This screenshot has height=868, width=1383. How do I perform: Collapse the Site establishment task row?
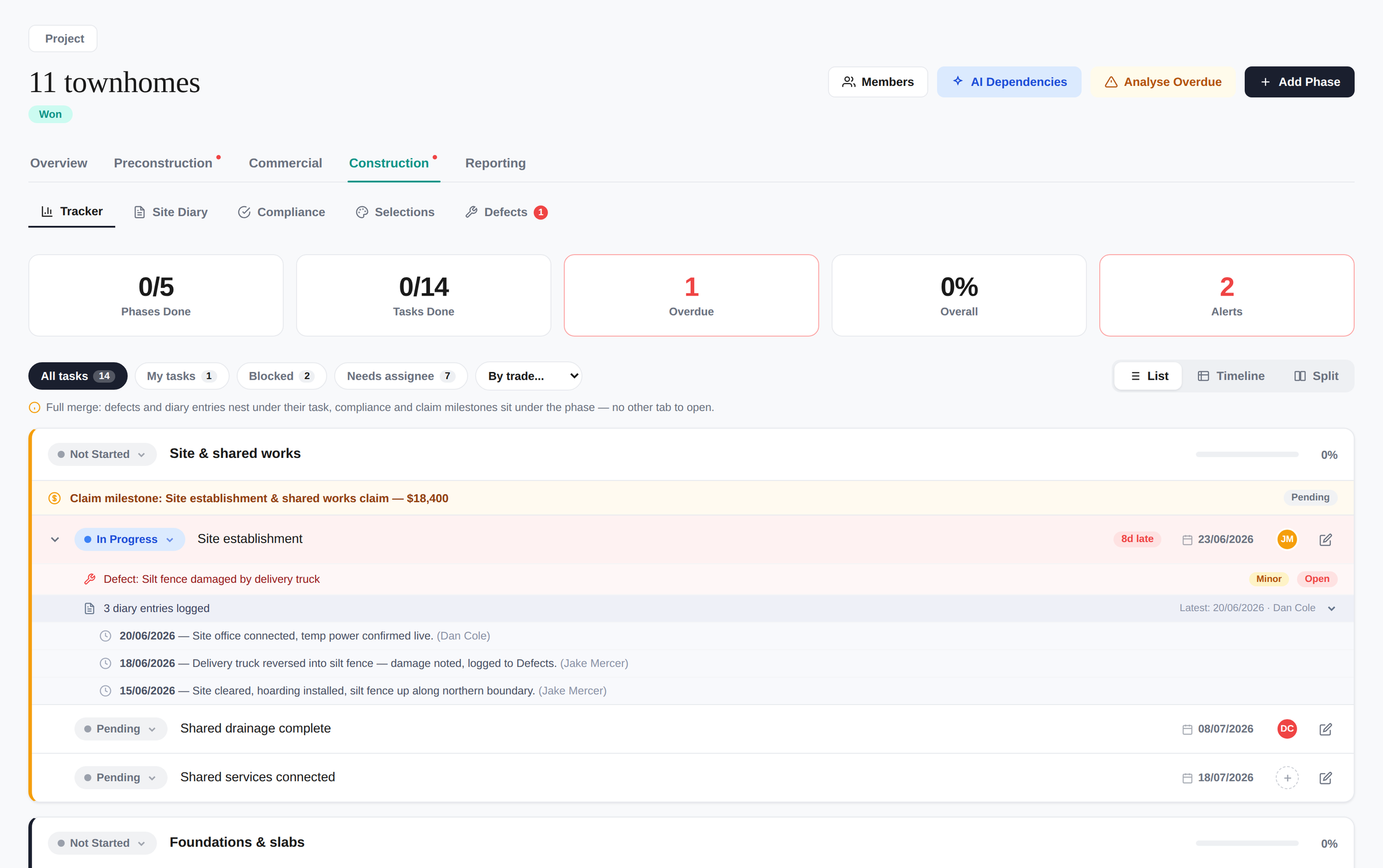click(55, 539)
